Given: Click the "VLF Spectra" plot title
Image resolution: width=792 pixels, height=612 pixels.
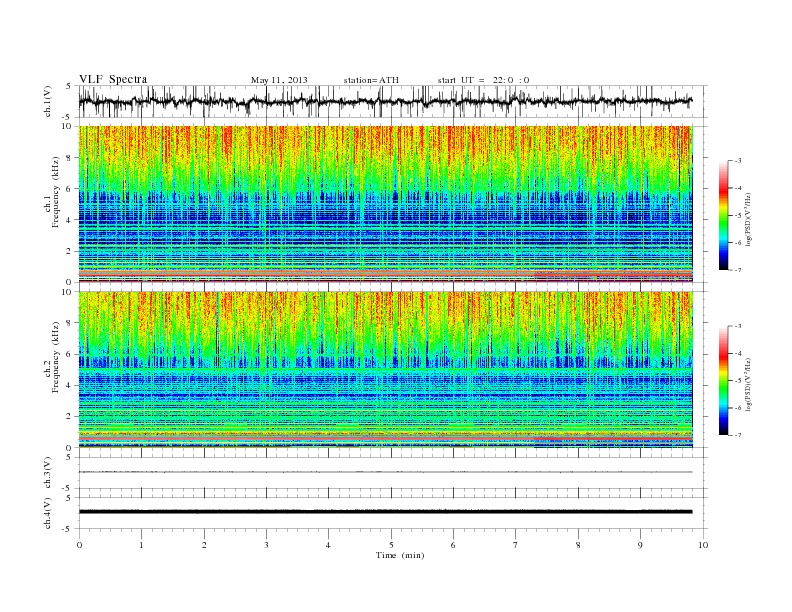Looking at the screenshot, I should [113, 79].
